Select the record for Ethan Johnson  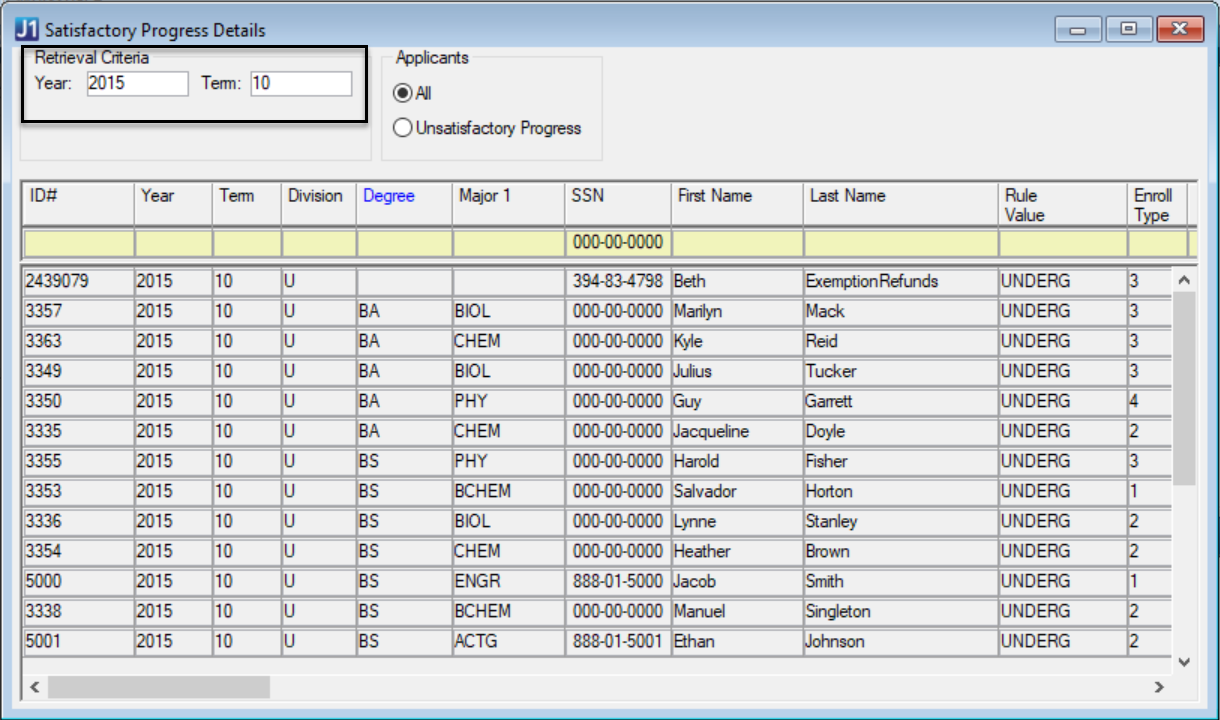(400, 640)
